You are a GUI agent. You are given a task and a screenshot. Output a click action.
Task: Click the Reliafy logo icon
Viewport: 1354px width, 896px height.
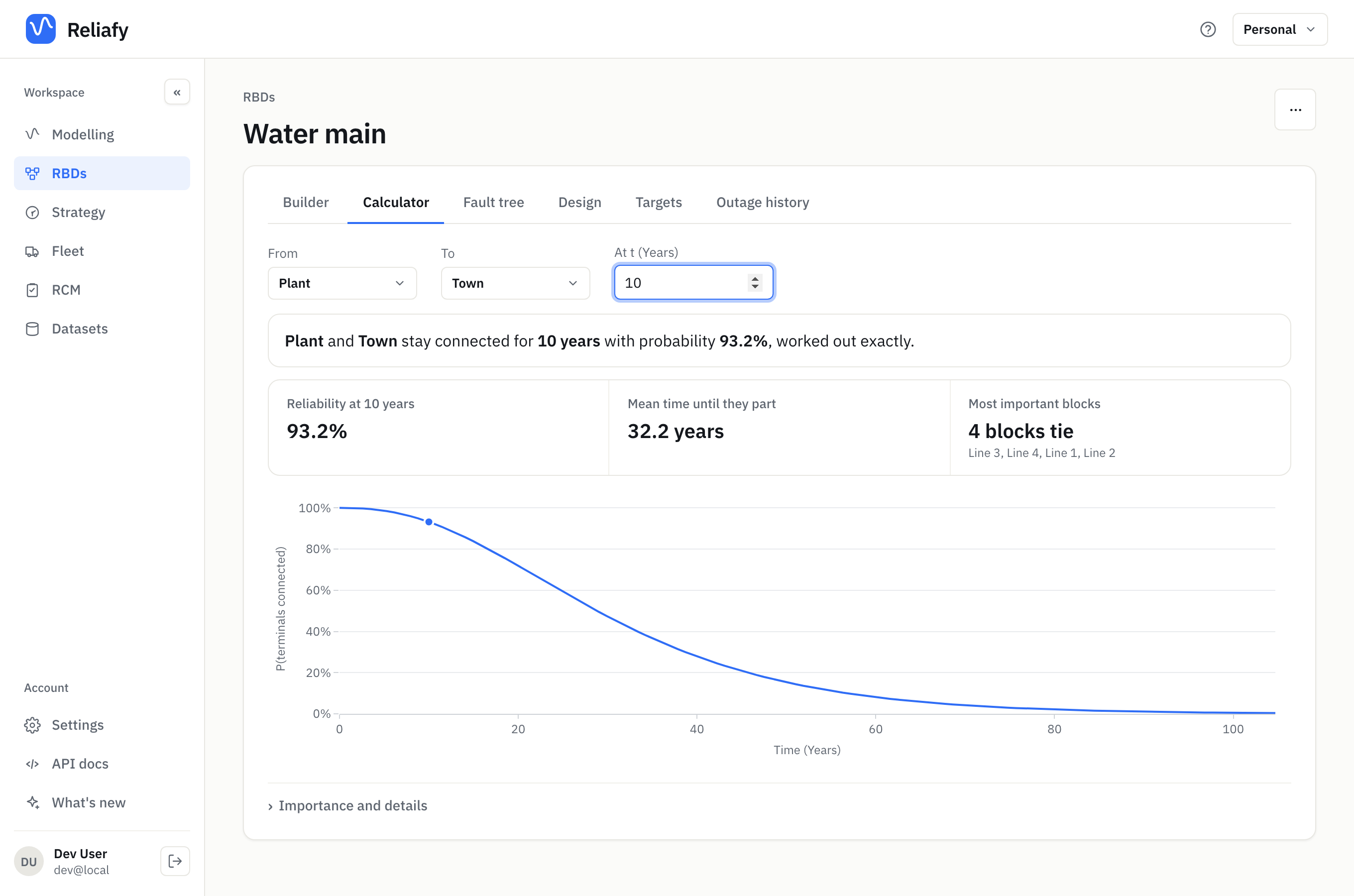40,29
